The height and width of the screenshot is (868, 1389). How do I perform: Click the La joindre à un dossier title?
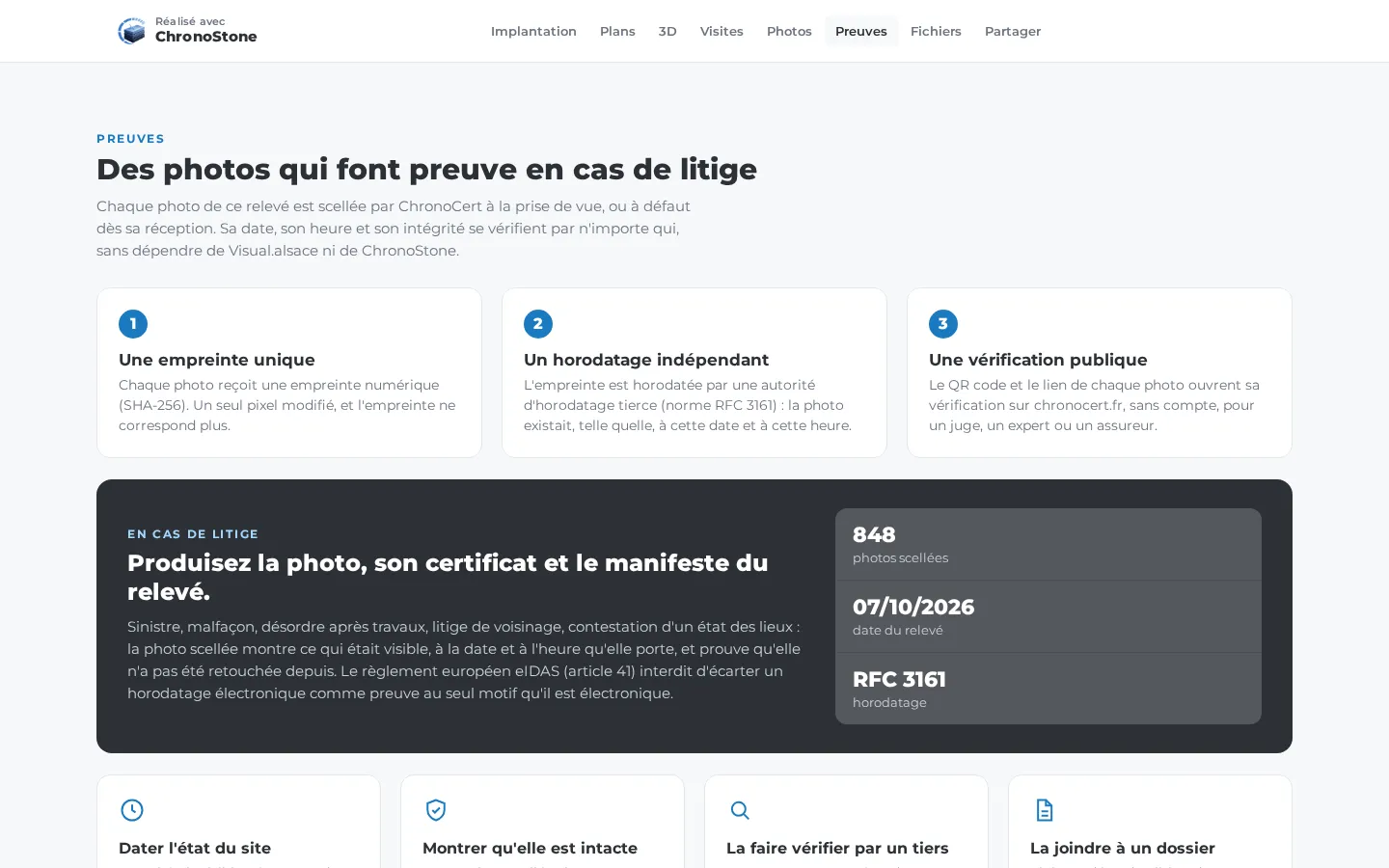pyautogui.click(x=1123, y=849)
